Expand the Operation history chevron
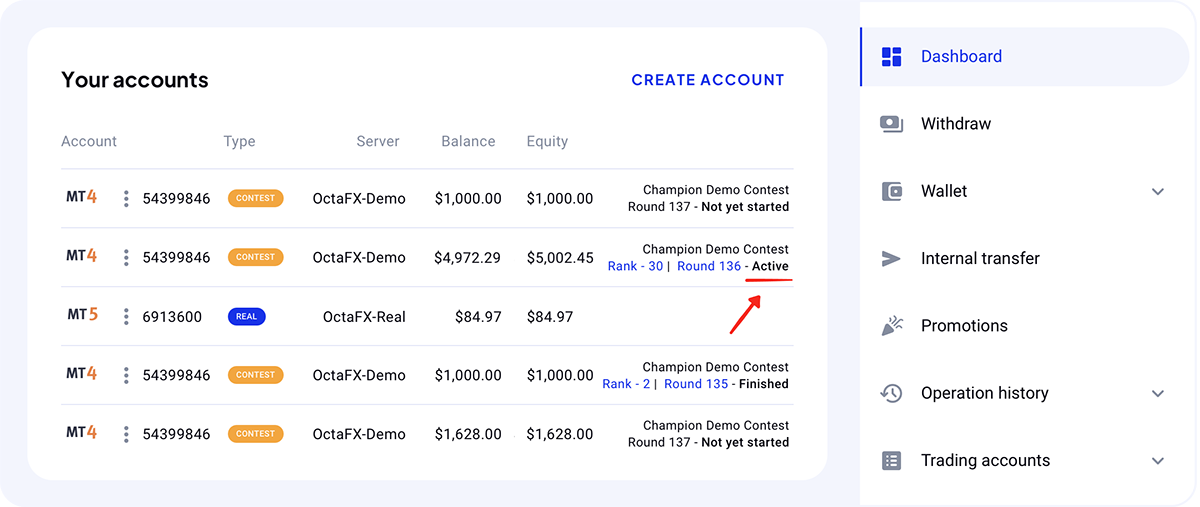 pyautogui.click(x=1158, y=393)
